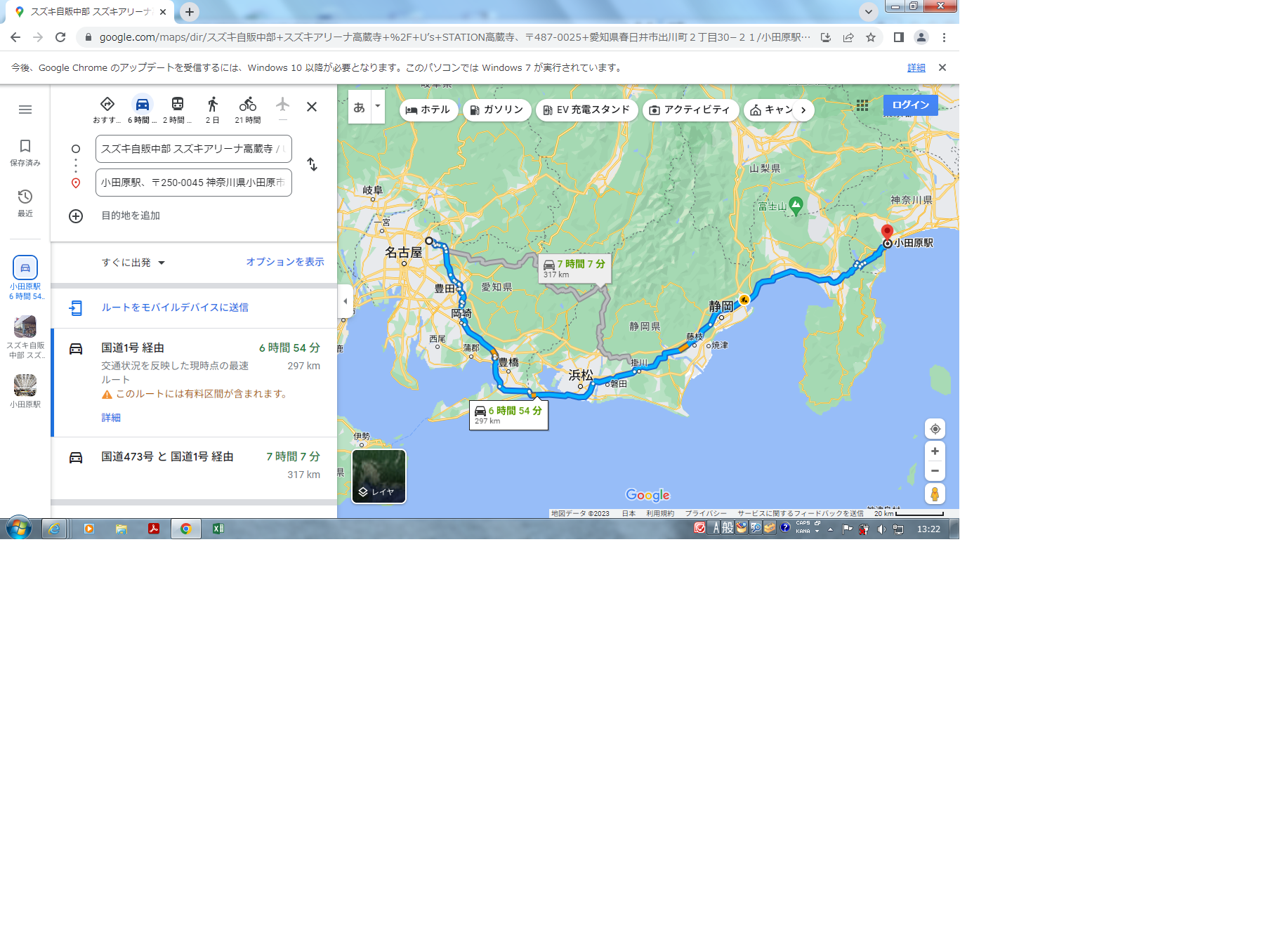
Task: Select the public transit travel mode
Action: [x=178, y=110]
